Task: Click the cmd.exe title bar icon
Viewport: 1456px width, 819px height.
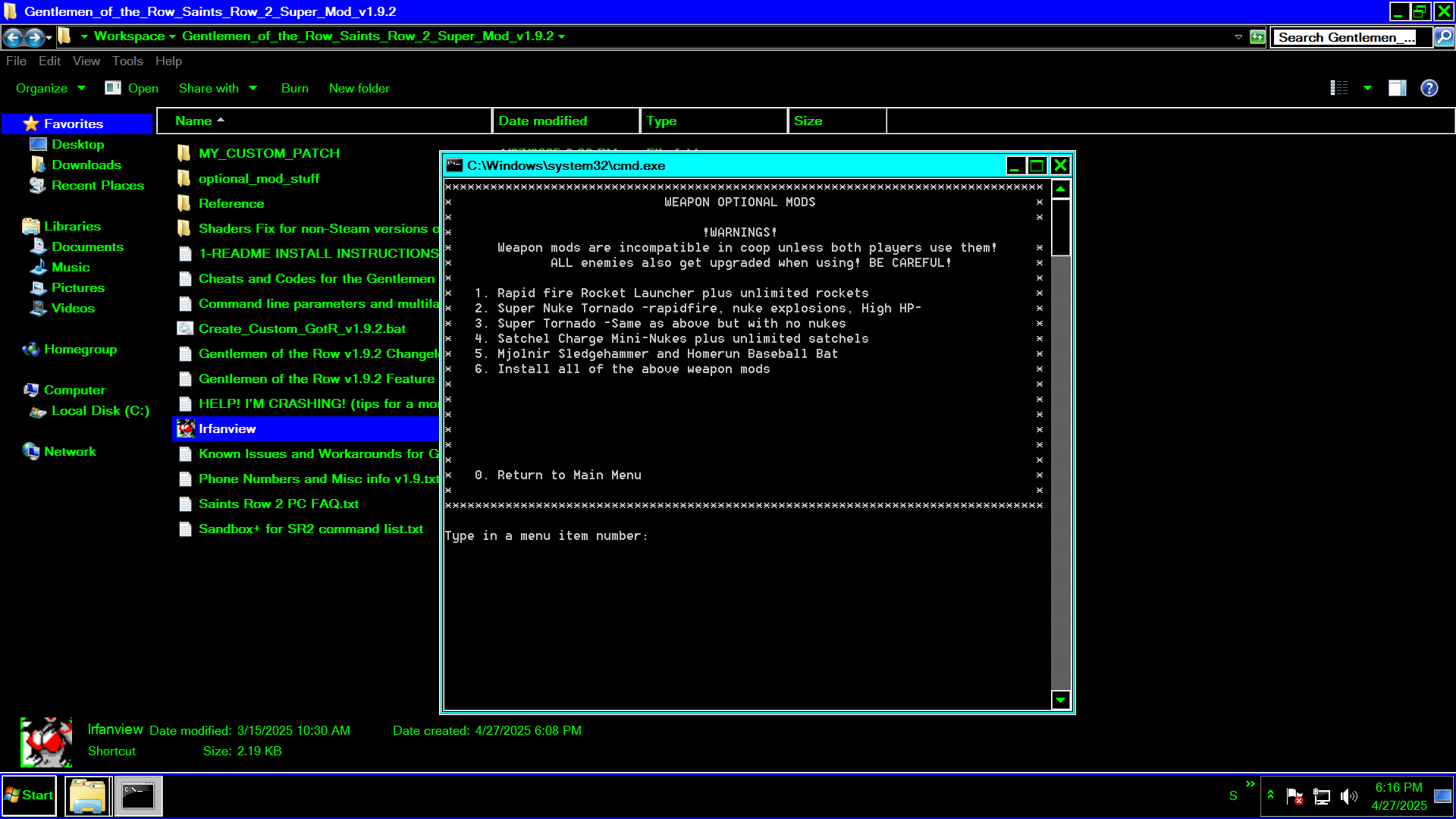Action: pyautogui.click(x=455, y=165)
